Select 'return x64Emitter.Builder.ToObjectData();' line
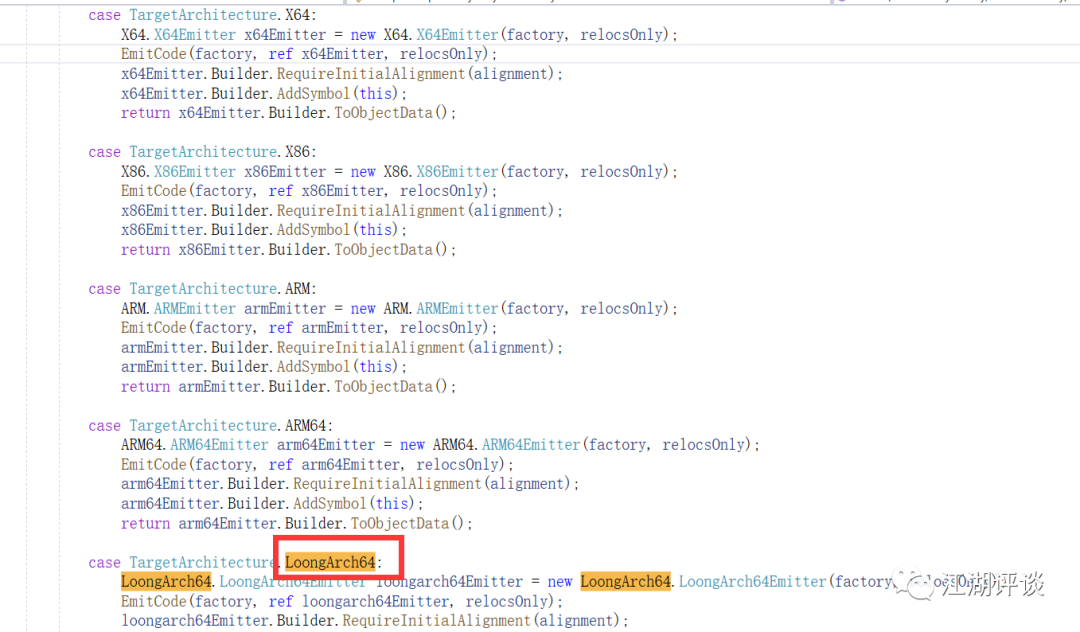 pos(289,113)
